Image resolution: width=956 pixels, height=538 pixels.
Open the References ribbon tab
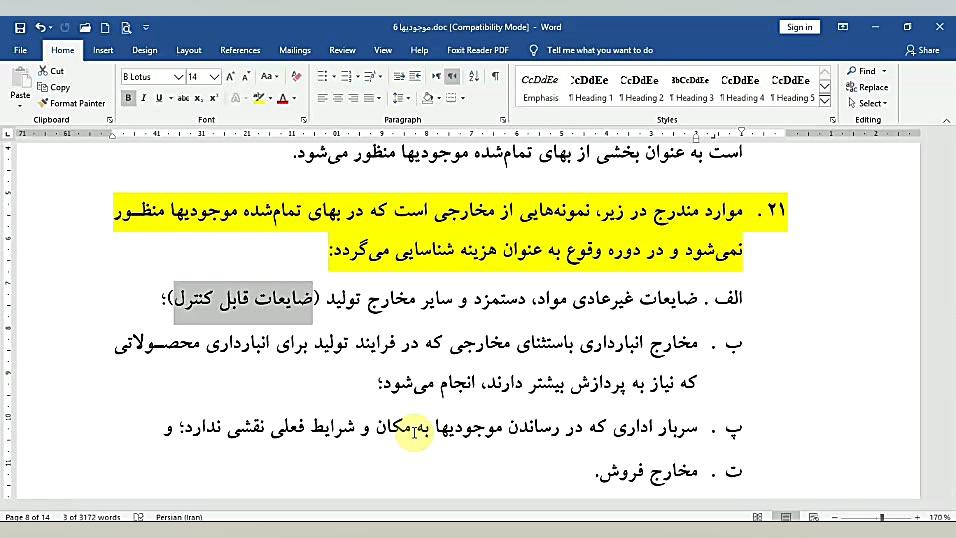coord(240,50)
